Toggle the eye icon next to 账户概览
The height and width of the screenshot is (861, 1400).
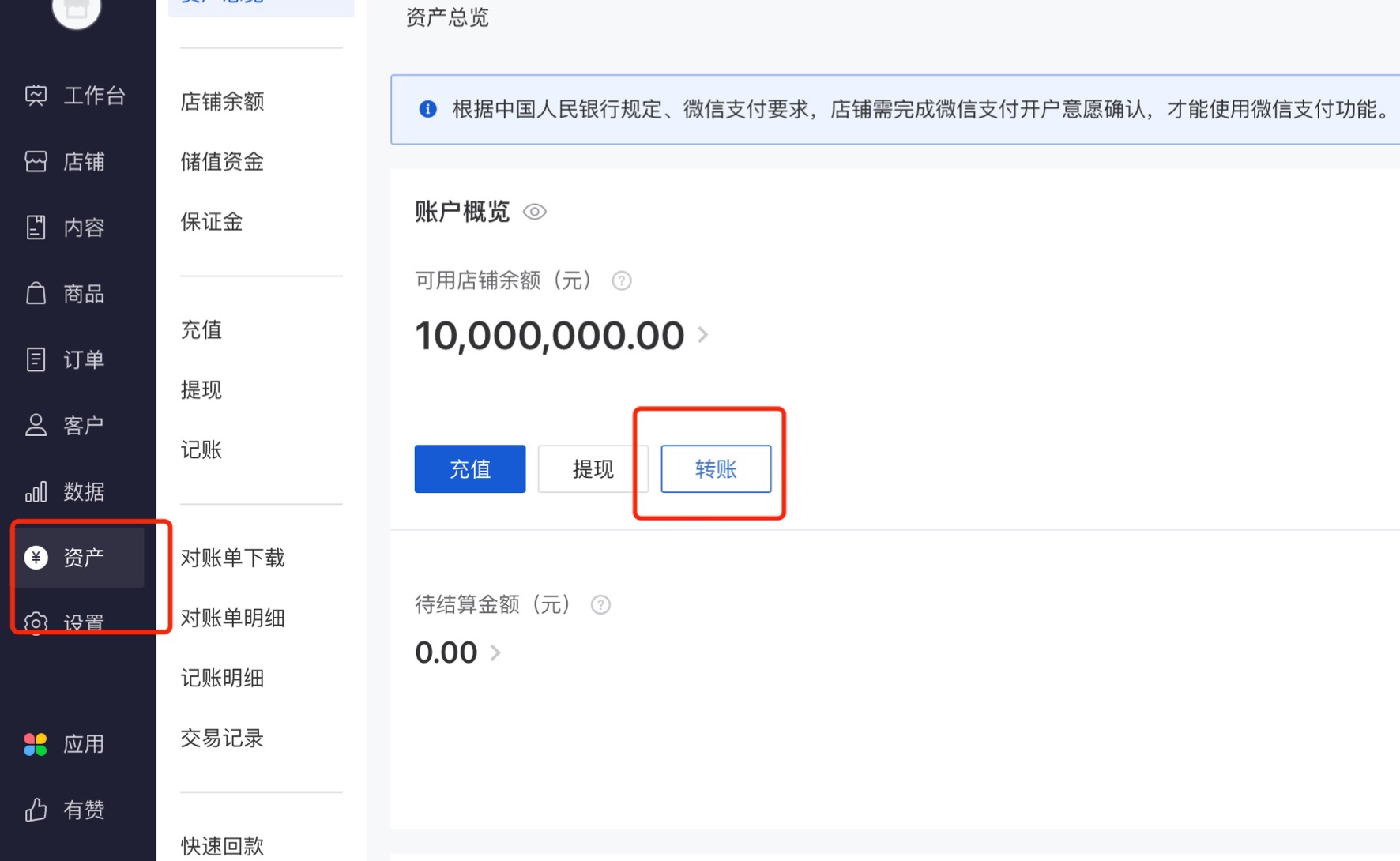pyautogui.click(x=535, y=212)
